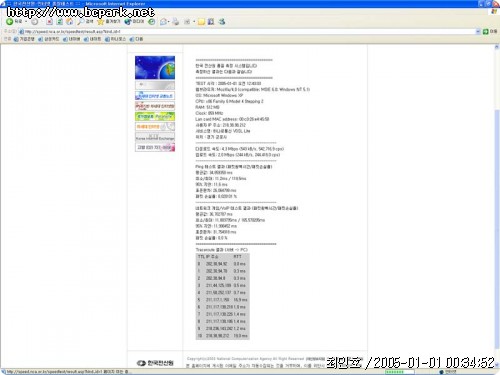Open dropdown arrow next to Edit icon
Viewport: 500px width, 375px height.
pyautogui.click(x=194, y=22)
